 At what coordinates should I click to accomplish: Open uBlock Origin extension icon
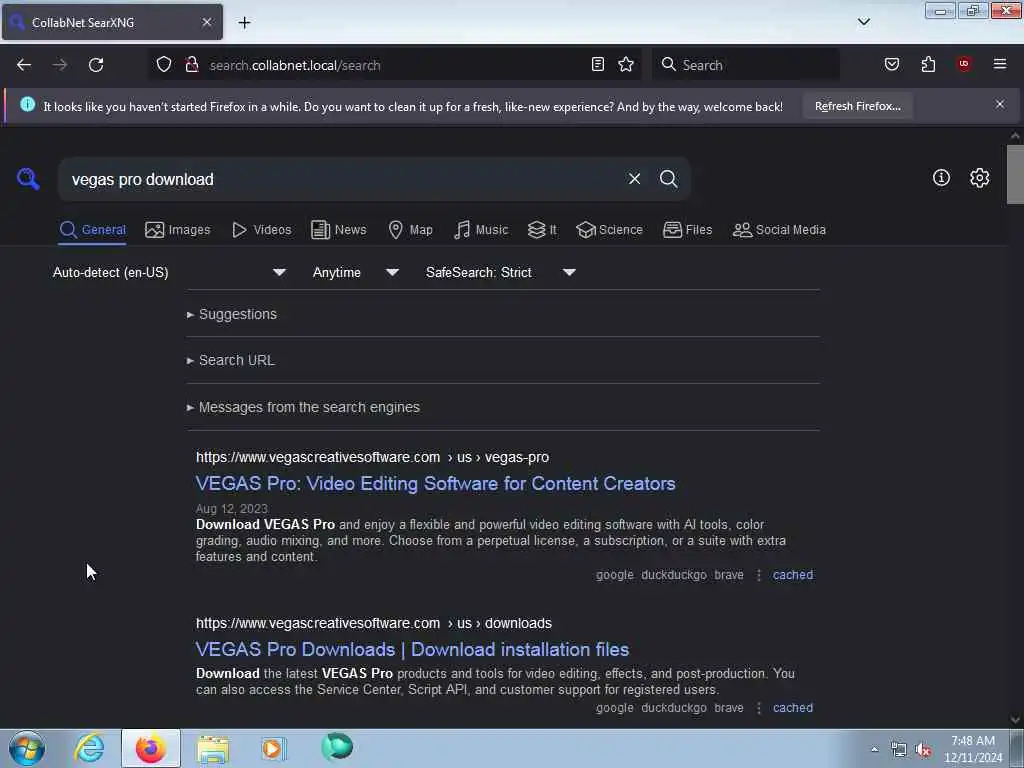click(964, 63)
